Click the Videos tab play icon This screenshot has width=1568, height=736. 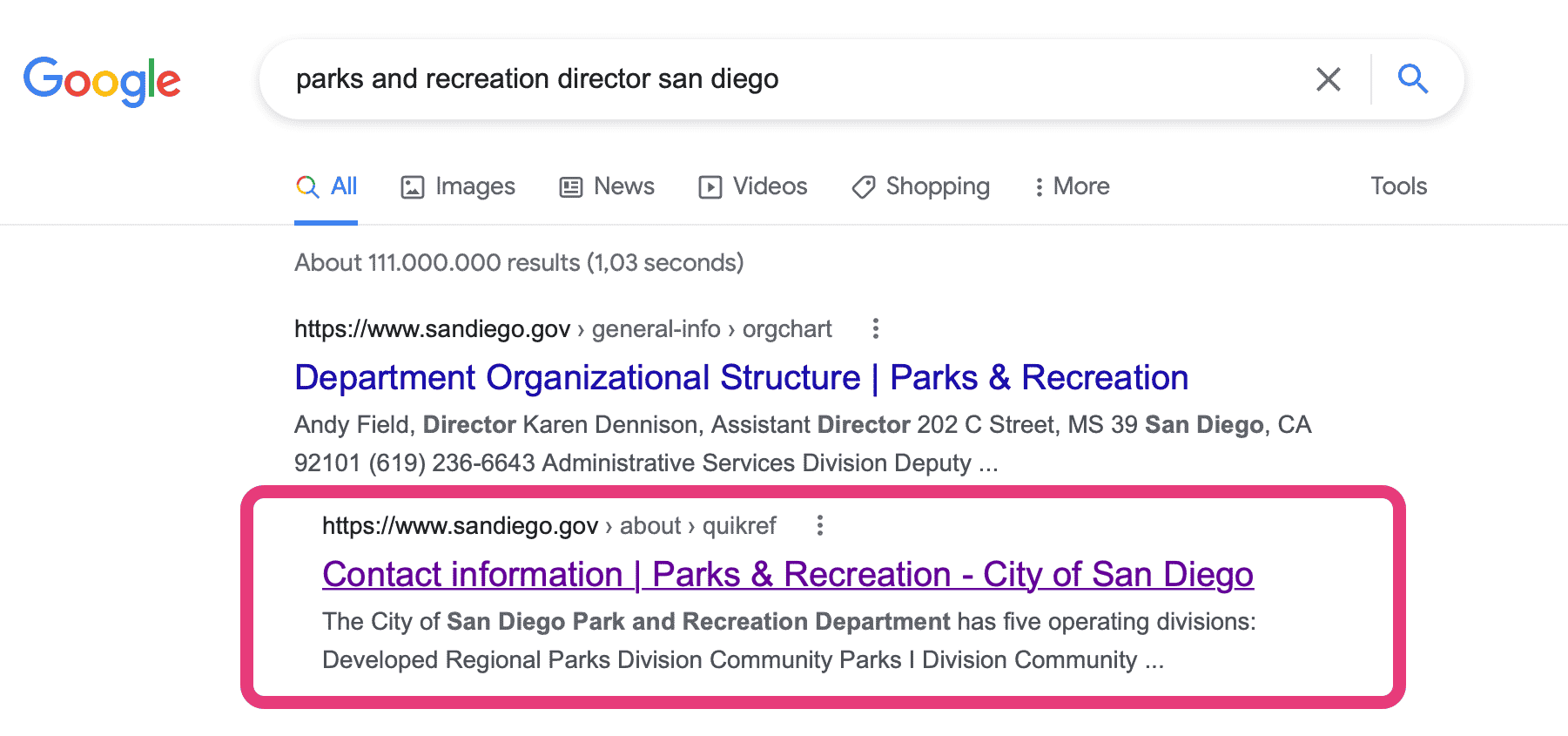pyautogui.click(x=710, y=187)
